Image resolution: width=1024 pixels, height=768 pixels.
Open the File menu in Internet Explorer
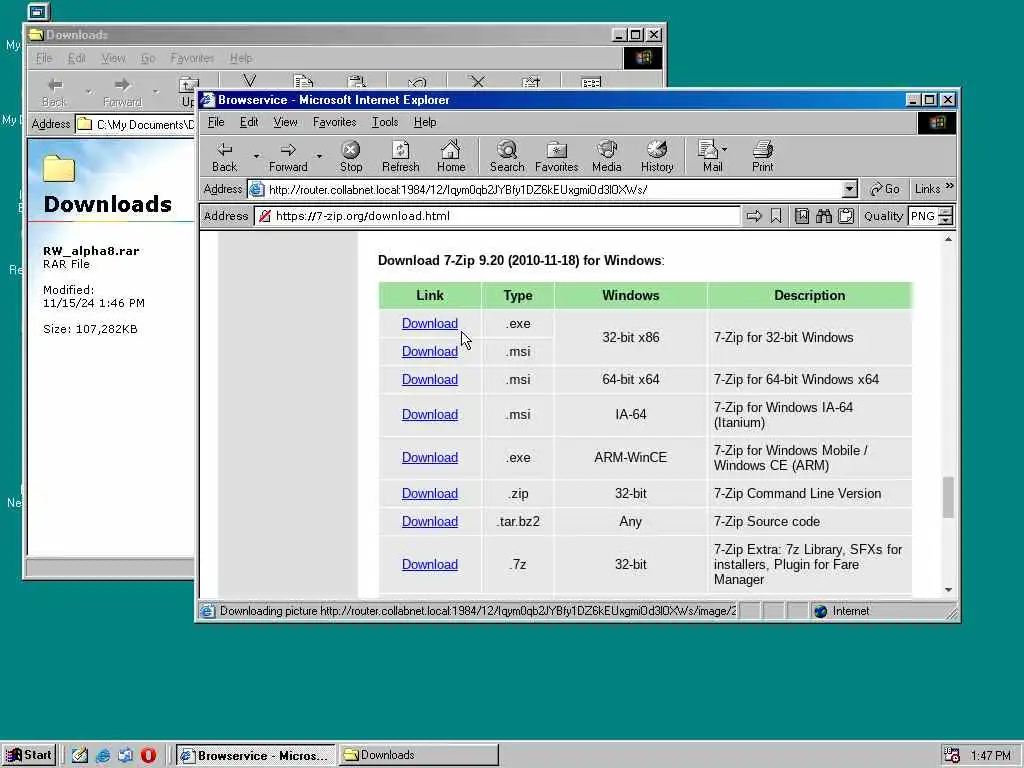[216, 122]
